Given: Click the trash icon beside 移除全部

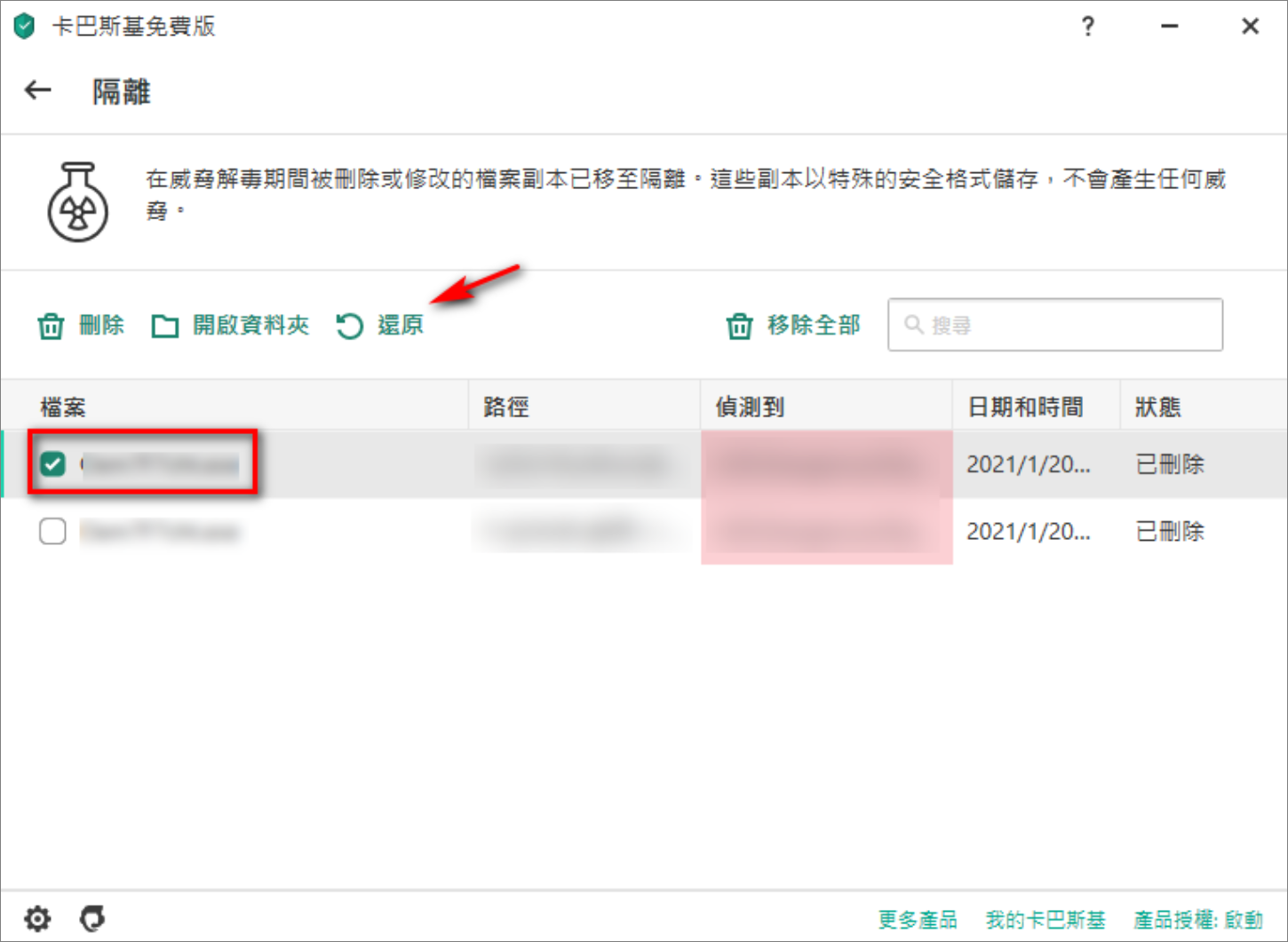Looking at the screenshot, I should point(739,327).
